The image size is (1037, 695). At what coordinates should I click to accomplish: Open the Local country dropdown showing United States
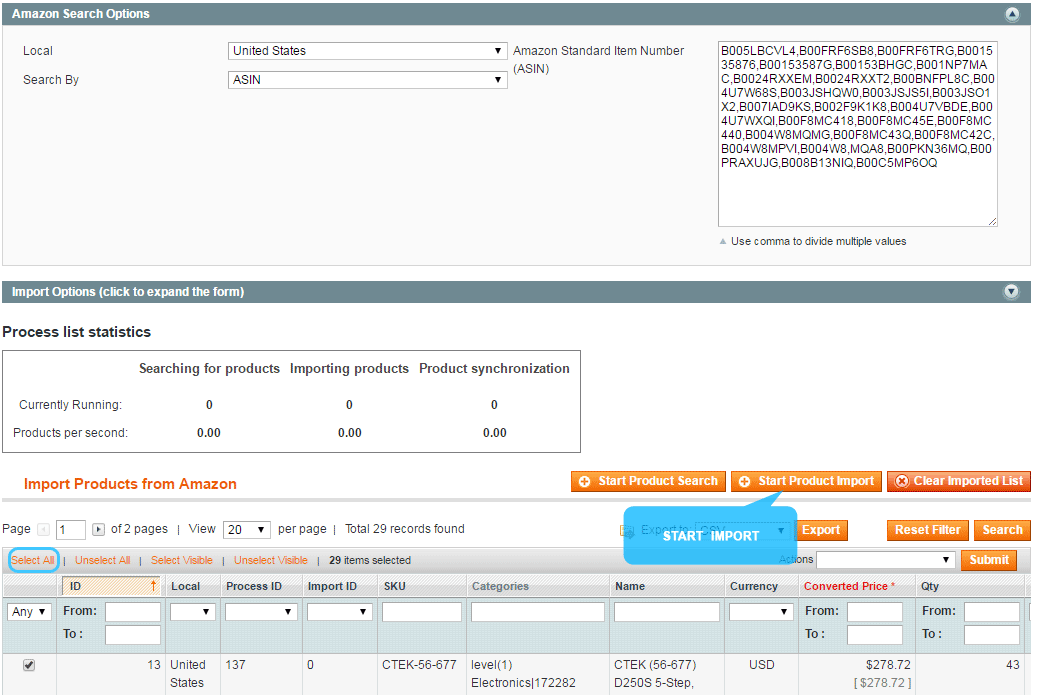(x=368, y=51)
